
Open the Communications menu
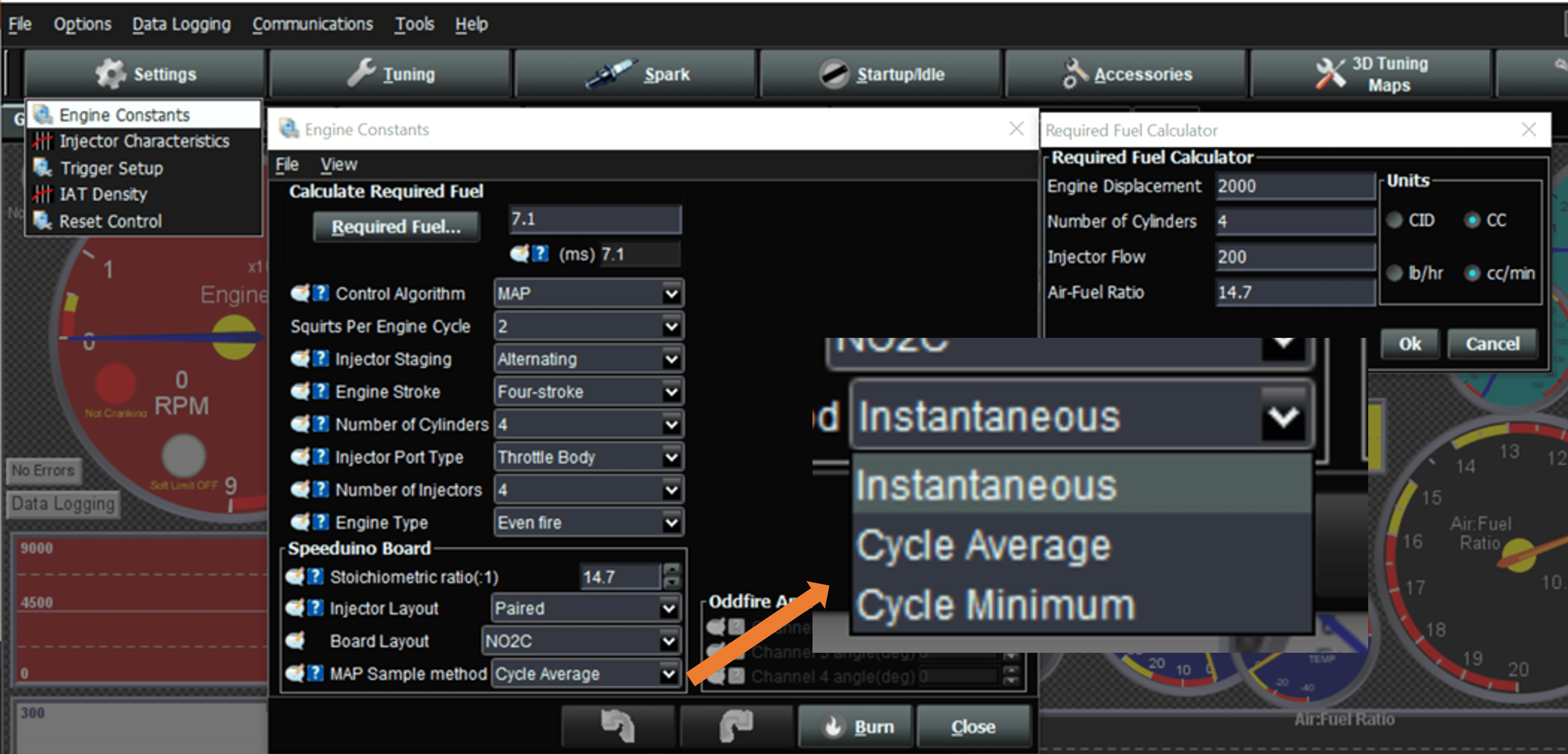click(312, 24)
